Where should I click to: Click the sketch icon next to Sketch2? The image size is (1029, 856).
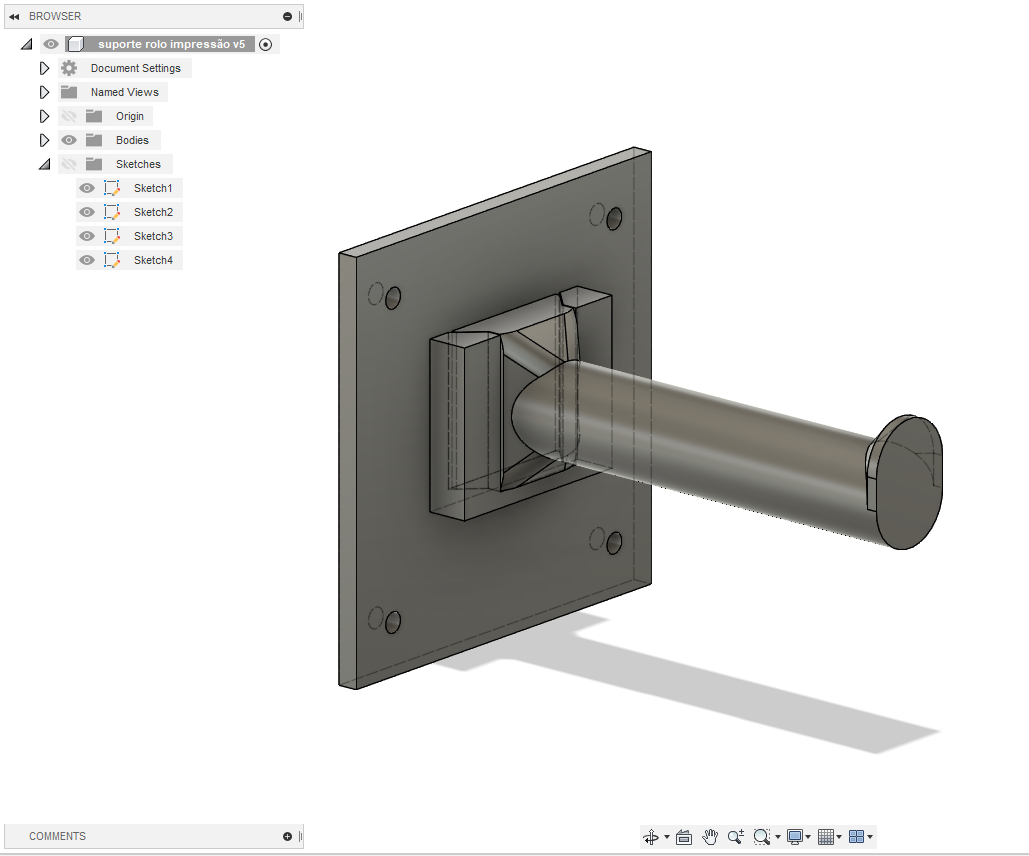pyautogui.click(x=112, y=212)
